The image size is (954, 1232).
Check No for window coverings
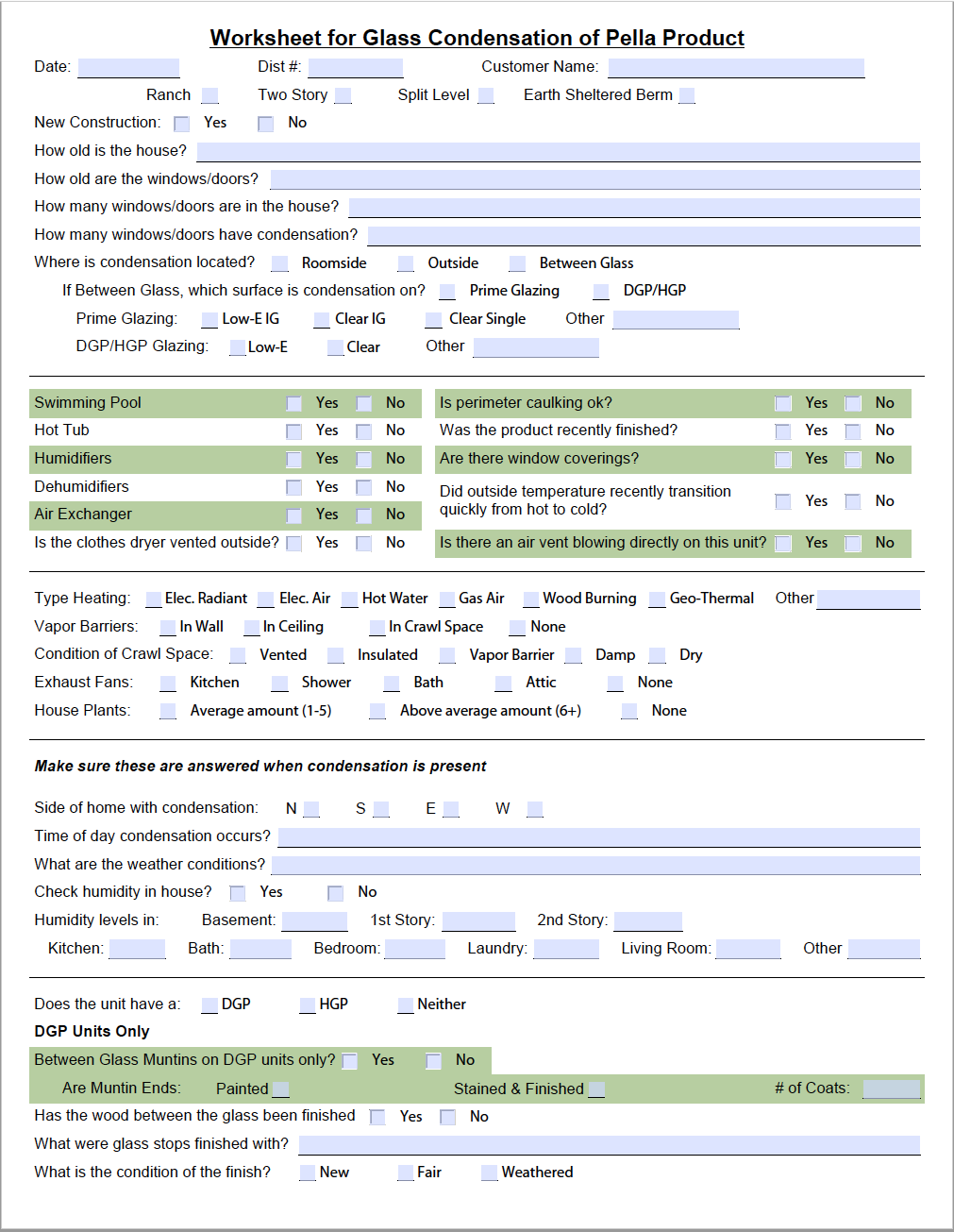coord(853,459)
